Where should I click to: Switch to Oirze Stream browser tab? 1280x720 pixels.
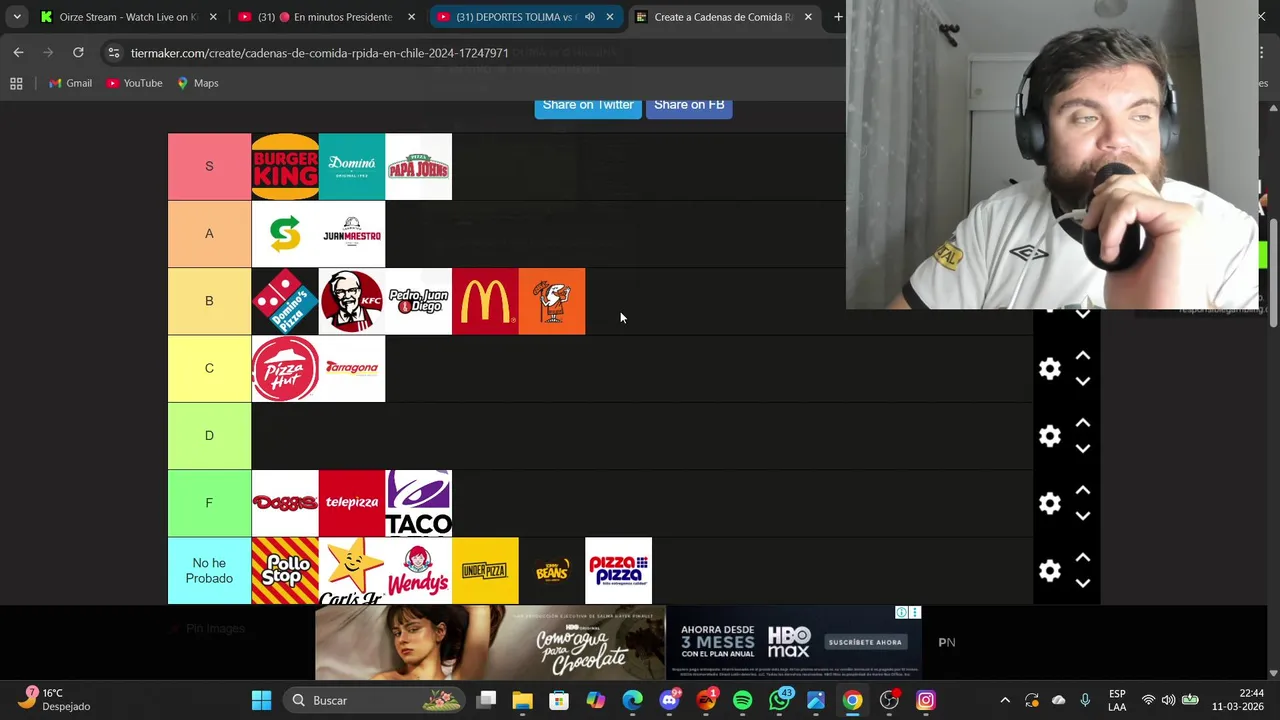[128, 17]
